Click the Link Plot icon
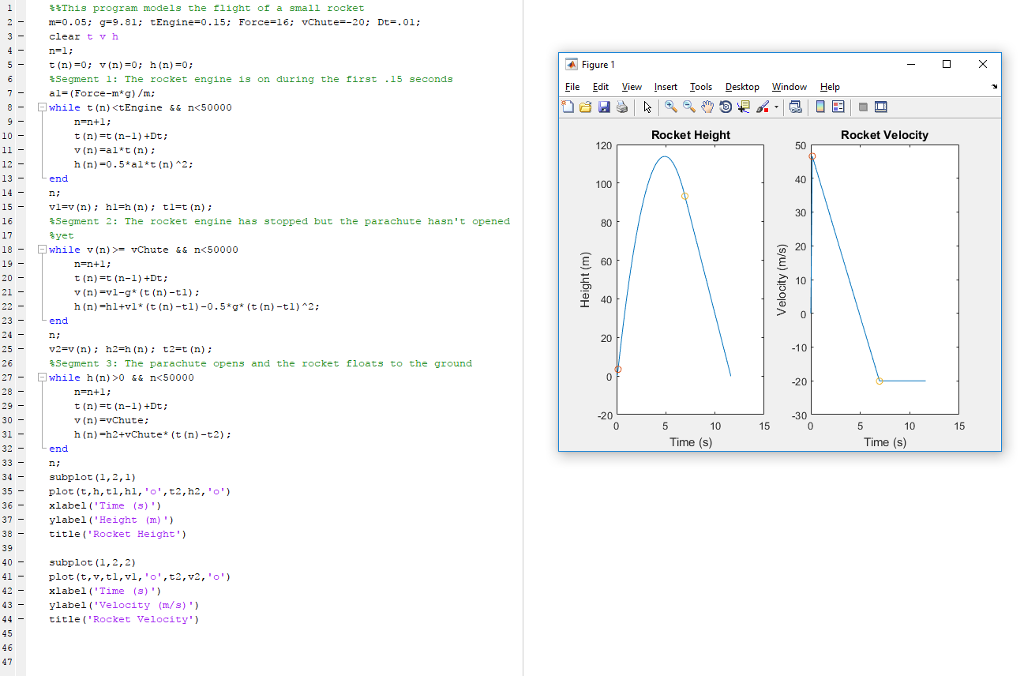Image resolution: width=1024 pixels, height=676 pixels. [x=797, y=106]
